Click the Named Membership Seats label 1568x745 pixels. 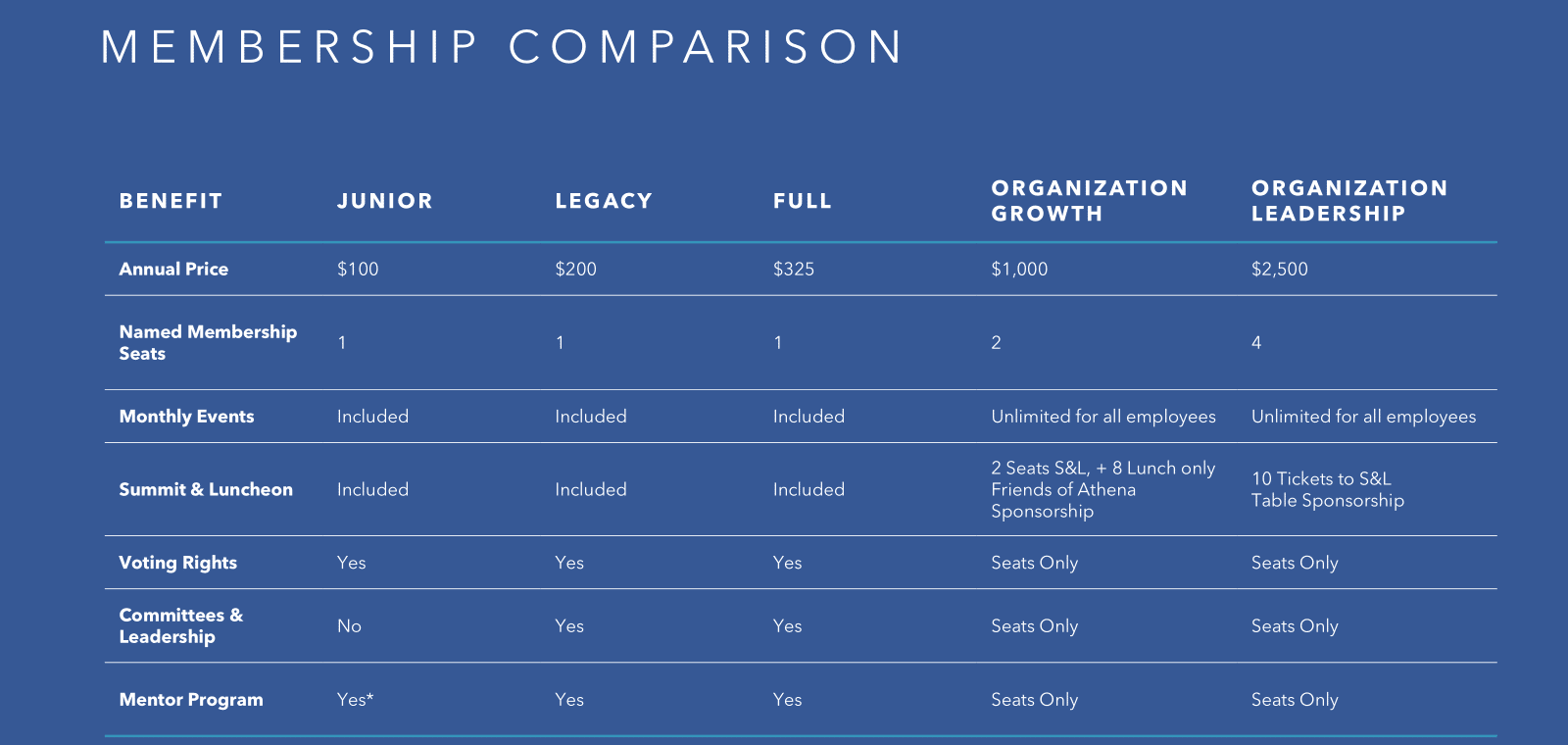click(x=207, y=342)
